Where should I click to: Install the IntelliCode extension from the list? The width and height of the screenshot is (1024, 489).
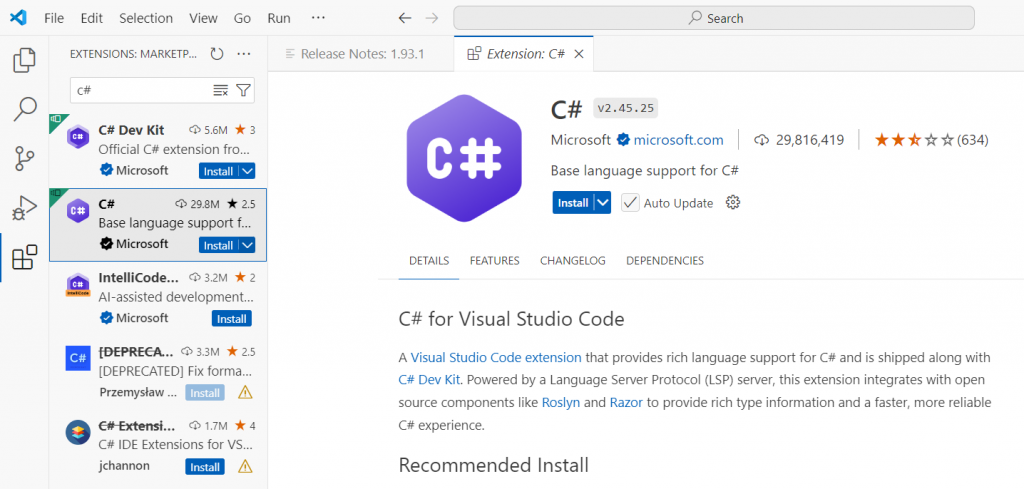(231, 319)
